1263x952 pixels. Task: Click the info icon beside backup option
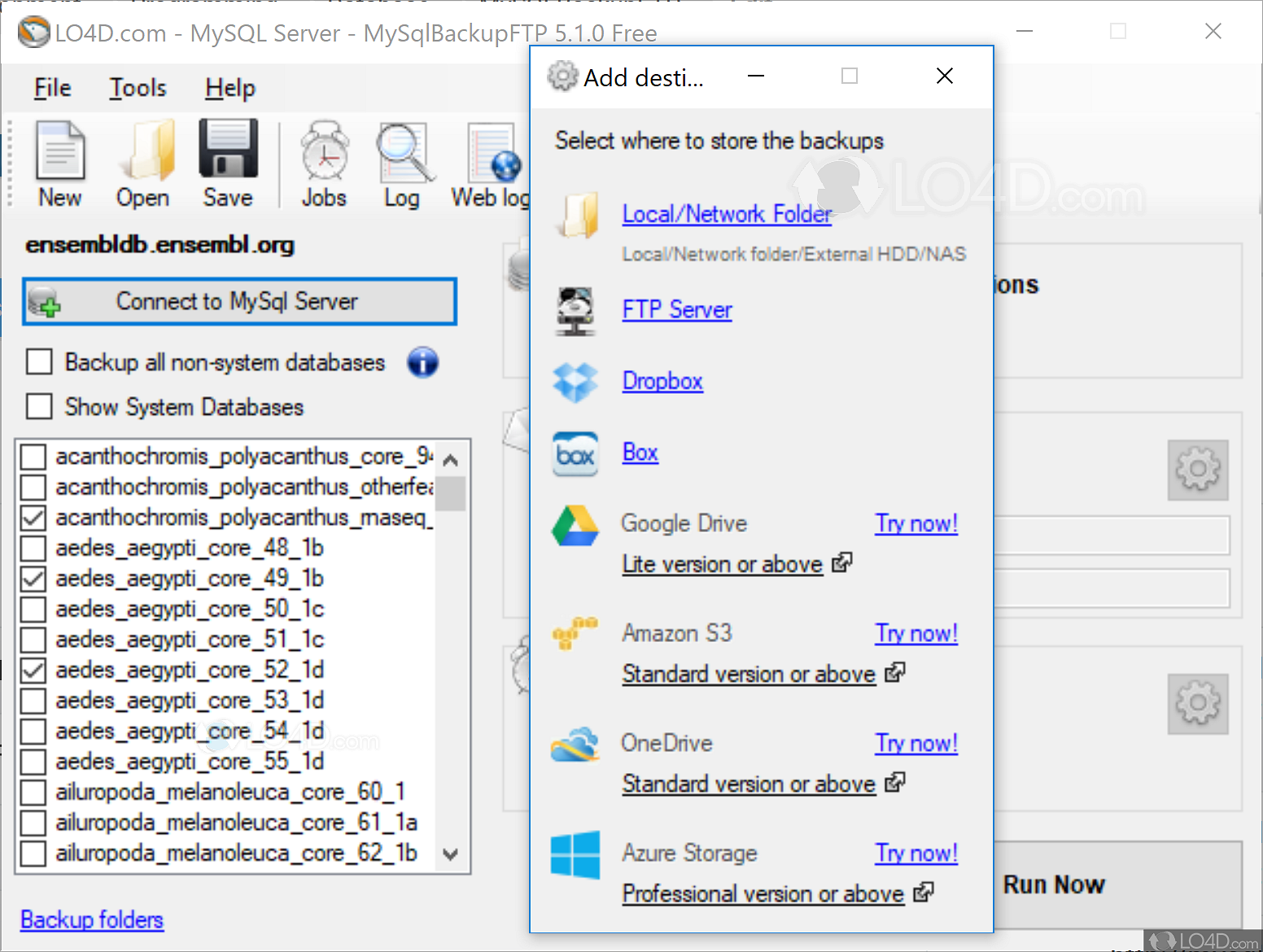pyautogui.click(x=422, y=363)
